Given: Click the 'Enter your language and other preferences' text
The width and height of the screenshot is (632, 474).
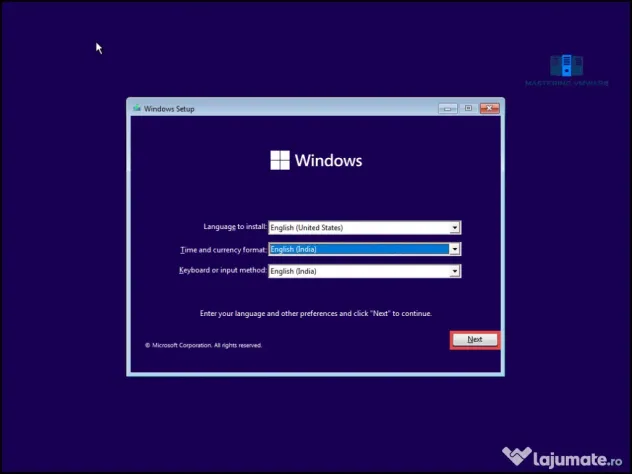Looking at the screenshot, I should pyautogui.click(x=316, y=314).
